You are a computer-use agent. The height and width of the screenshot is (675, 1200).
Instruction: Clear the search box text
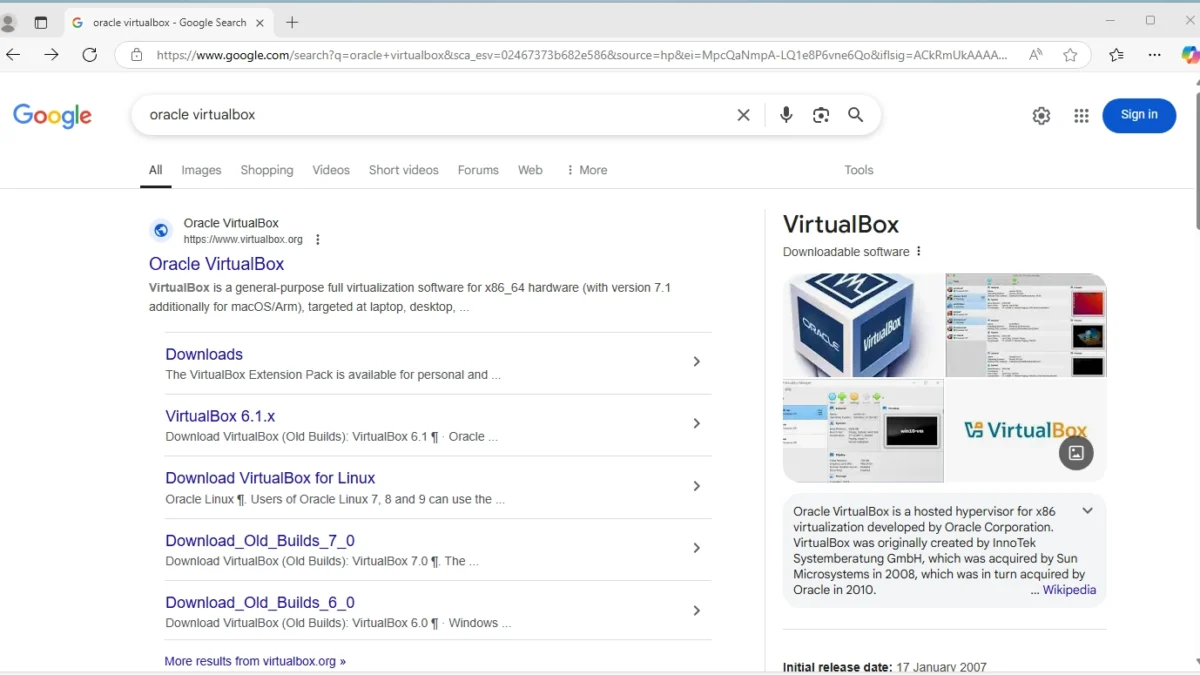[x=743, y=115]
